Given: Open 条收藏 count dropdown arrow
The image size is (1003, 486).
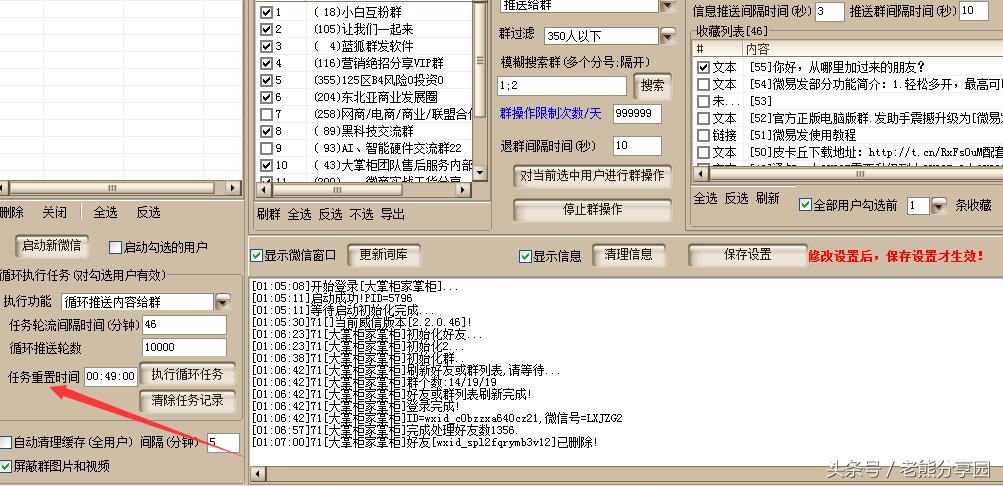Looking at the screenshot, I should point(938,206).
